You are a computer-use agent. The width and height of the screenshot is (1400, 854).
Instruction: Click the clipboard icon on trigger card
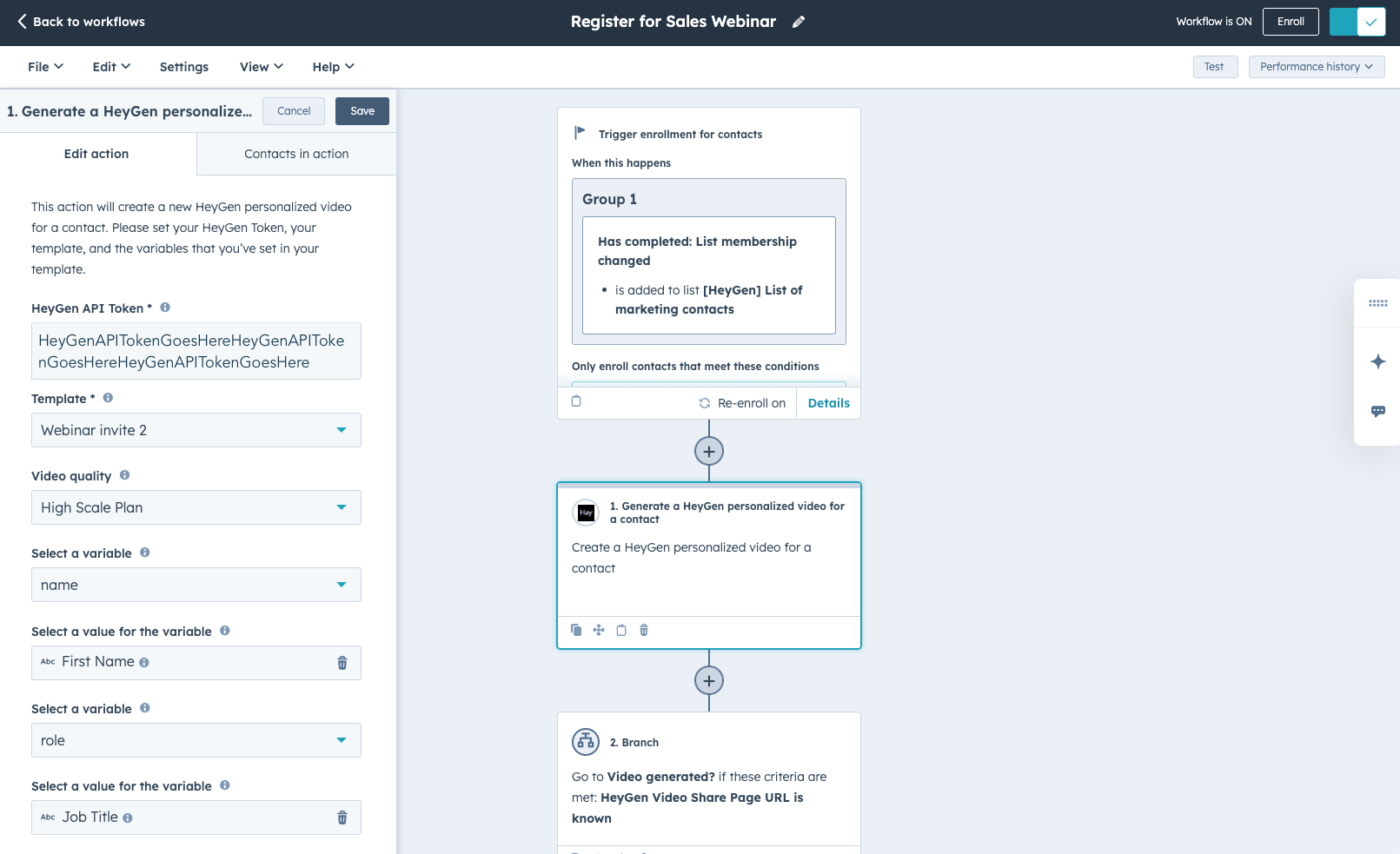pyautogui.click(x=576, y=401)
